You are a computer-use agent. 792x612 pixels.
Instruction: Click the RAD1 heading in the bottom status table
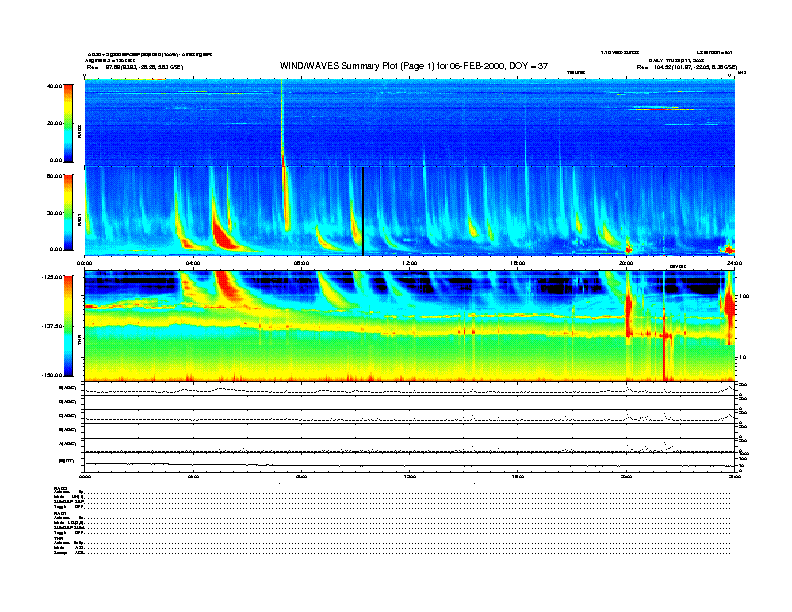click(60, 513)
